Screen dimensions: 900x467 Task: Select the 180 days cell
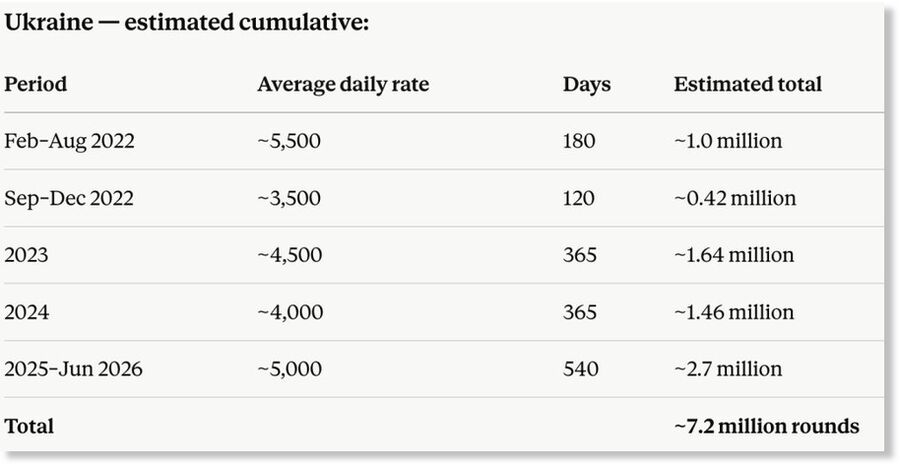pos(579,141)
